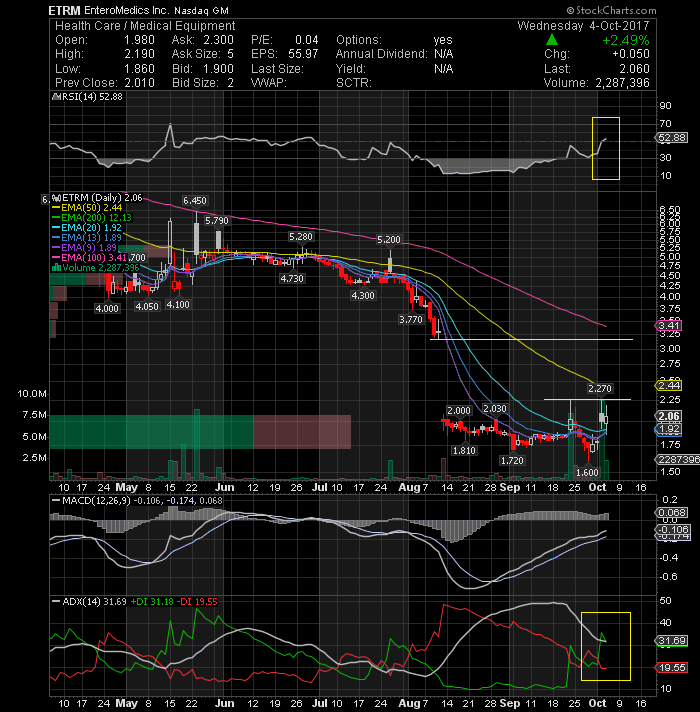Click the cyan EMA(20) line swatch
The width and height of the screenshot is (700, 712).
click(x=56, y=227)
